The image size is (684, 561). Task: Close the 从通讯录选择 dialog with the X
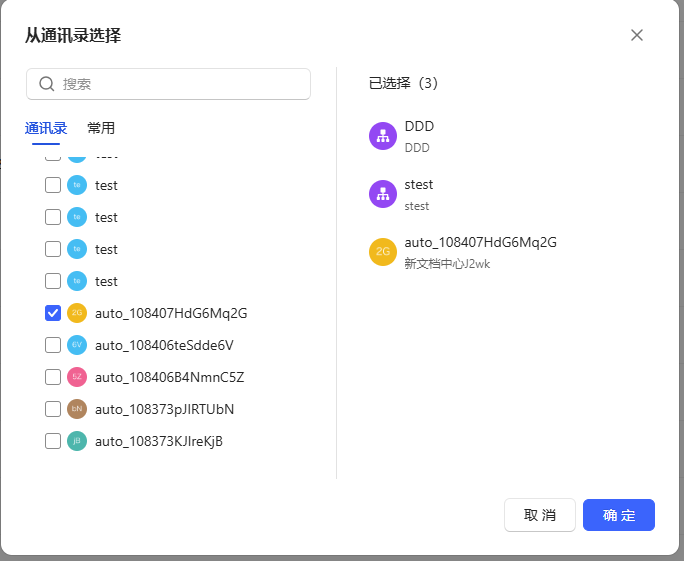(637, 35)
